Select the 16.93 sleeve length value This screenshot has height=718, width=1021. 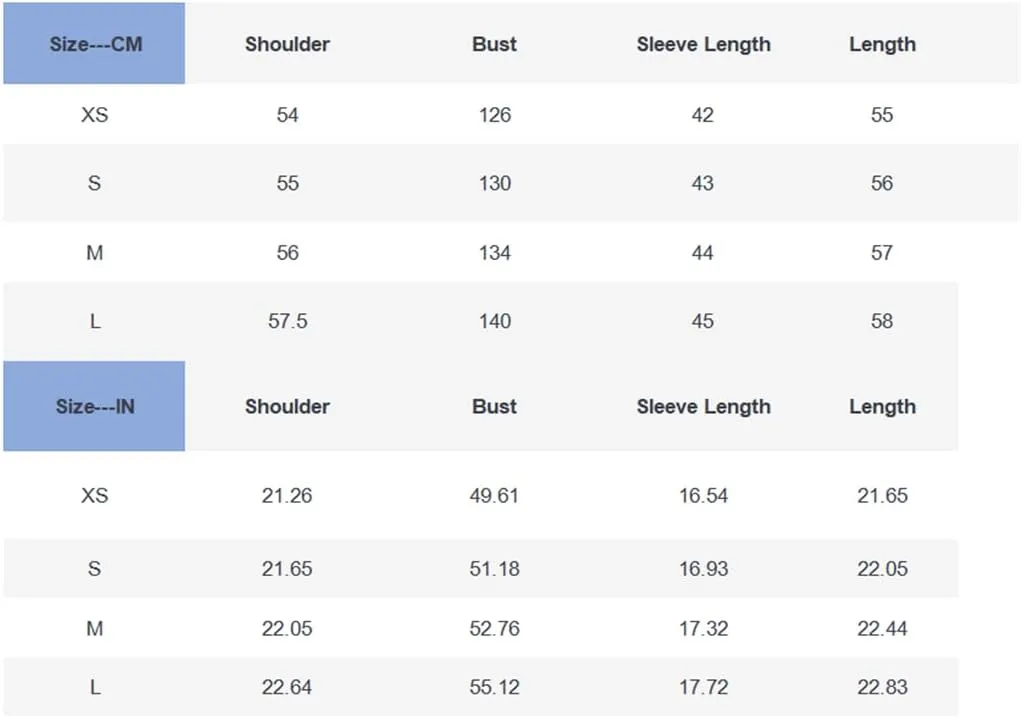(703, 568)
